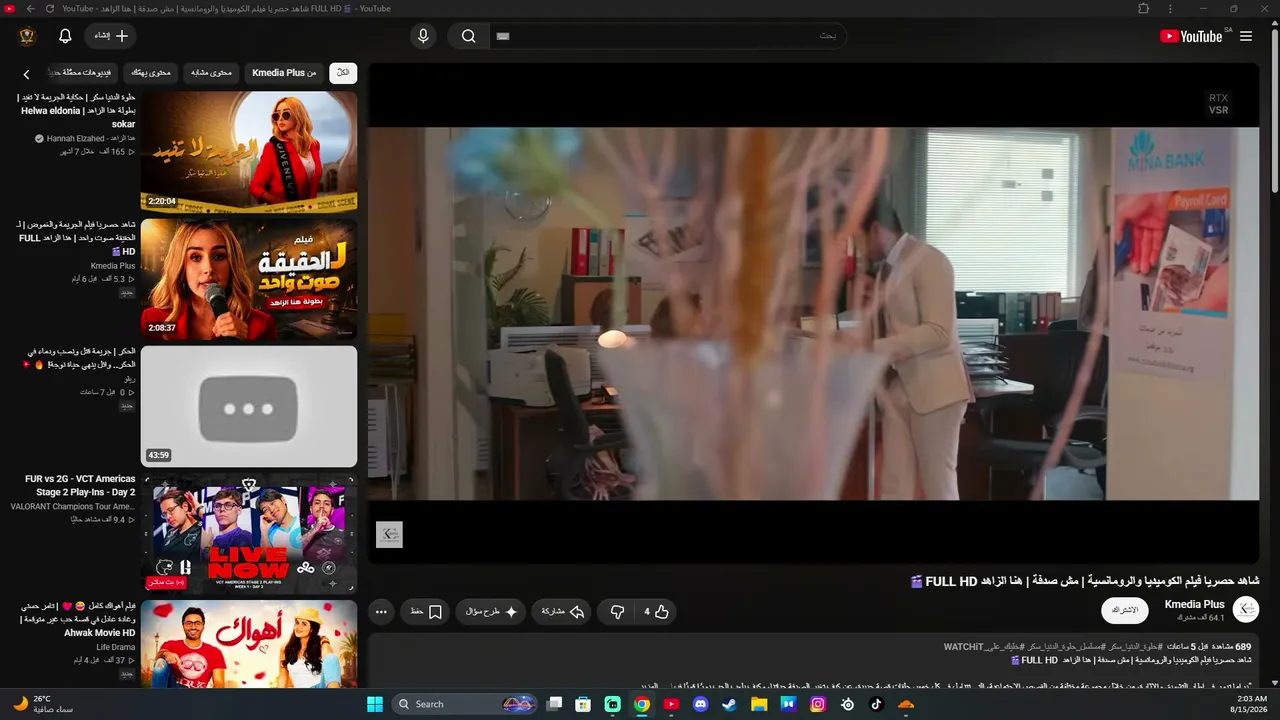Open the YouTube guide hamburger menu
The height and width of the screenshot is (720, 1280).
tap(1246, 36)
